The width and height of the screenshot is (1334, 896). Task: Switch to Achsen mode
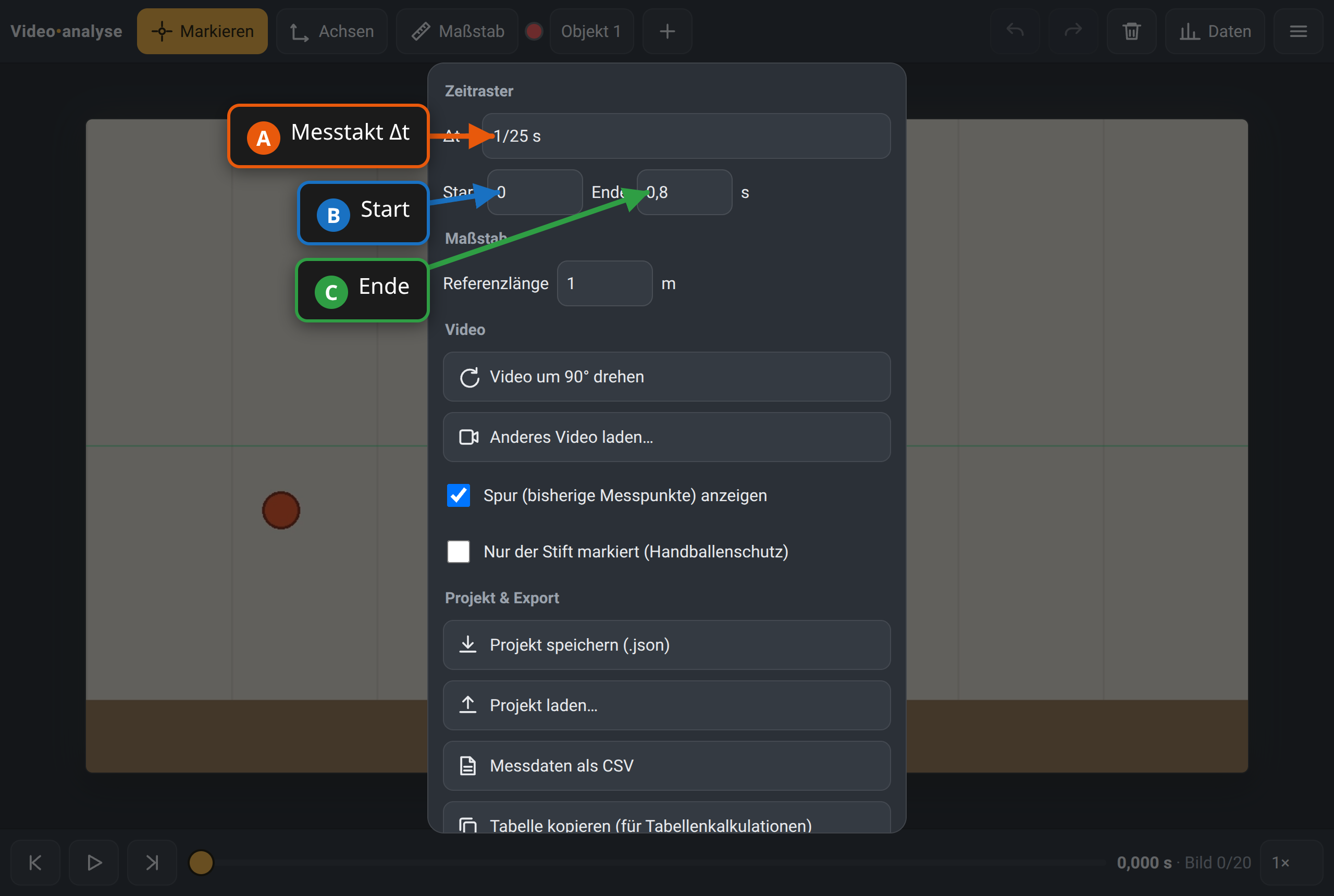coord(332,31)
